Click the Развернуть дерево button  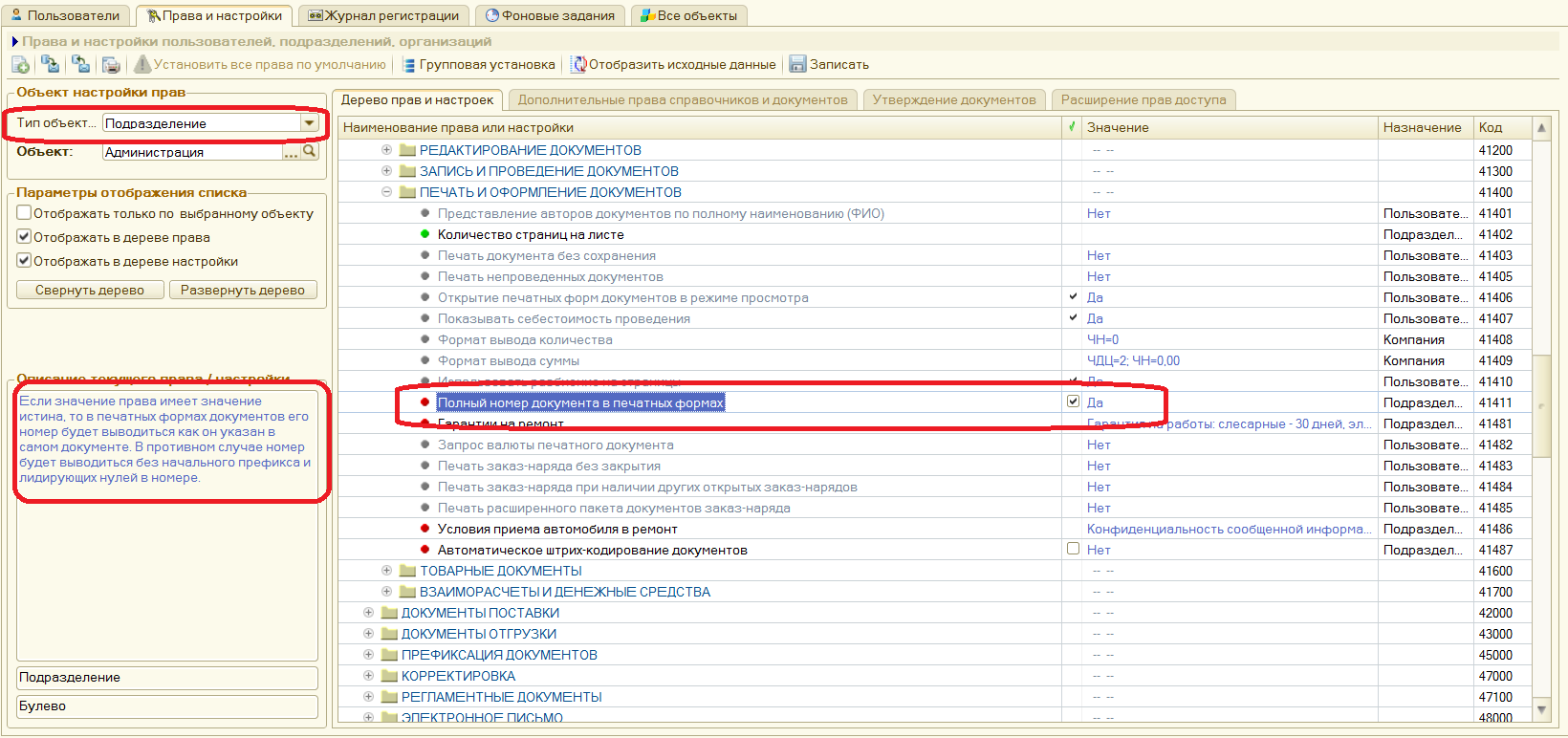pos(243,290)
